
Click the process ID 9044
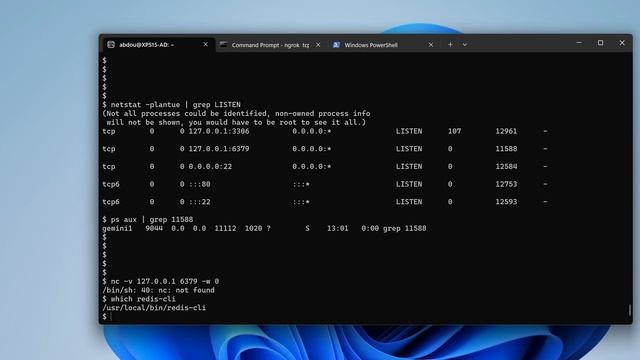[154, 229]
